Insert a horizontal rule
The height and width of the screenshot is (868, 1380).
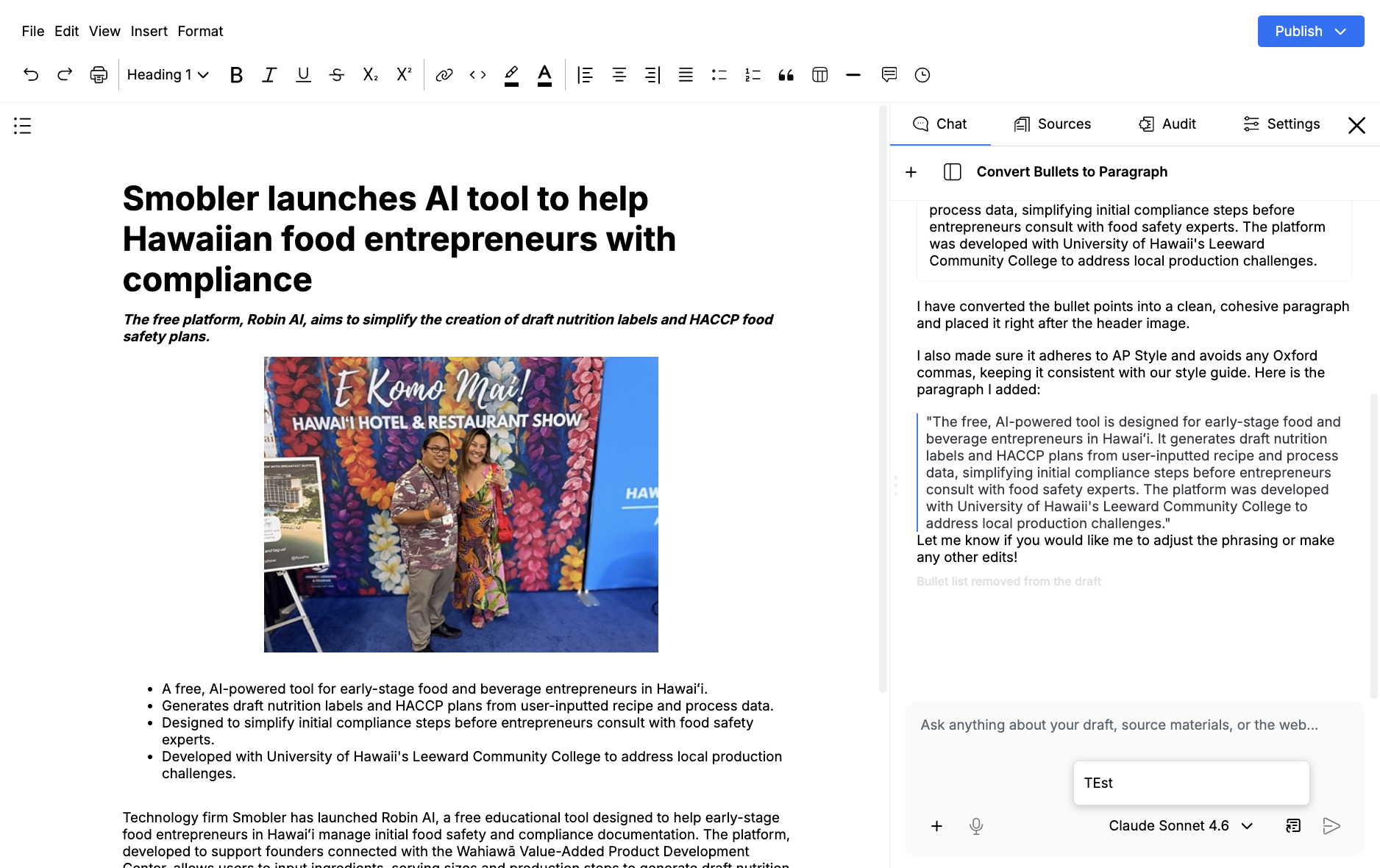[853, 74]
